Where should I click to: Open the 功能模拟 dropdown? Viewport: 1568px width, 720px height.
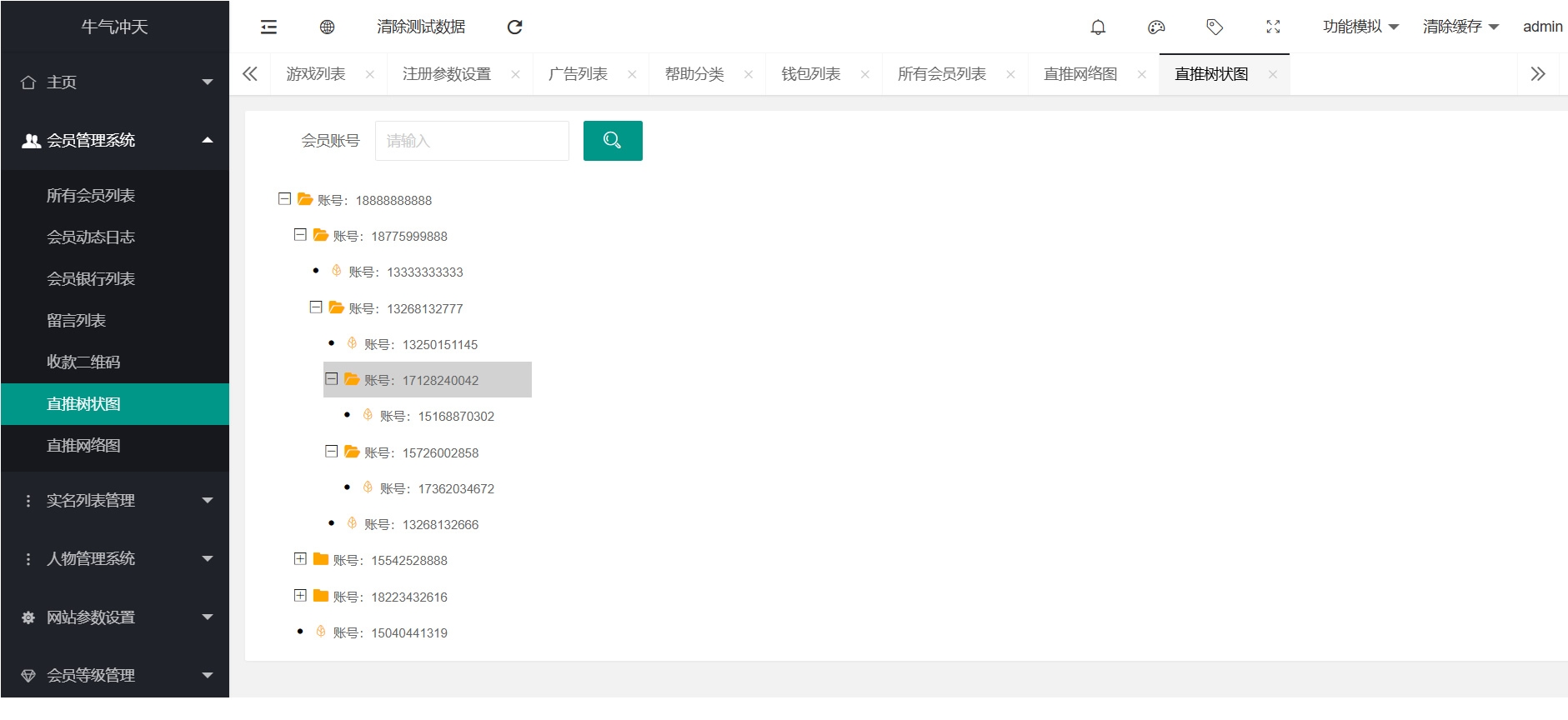coord(1360,27)
